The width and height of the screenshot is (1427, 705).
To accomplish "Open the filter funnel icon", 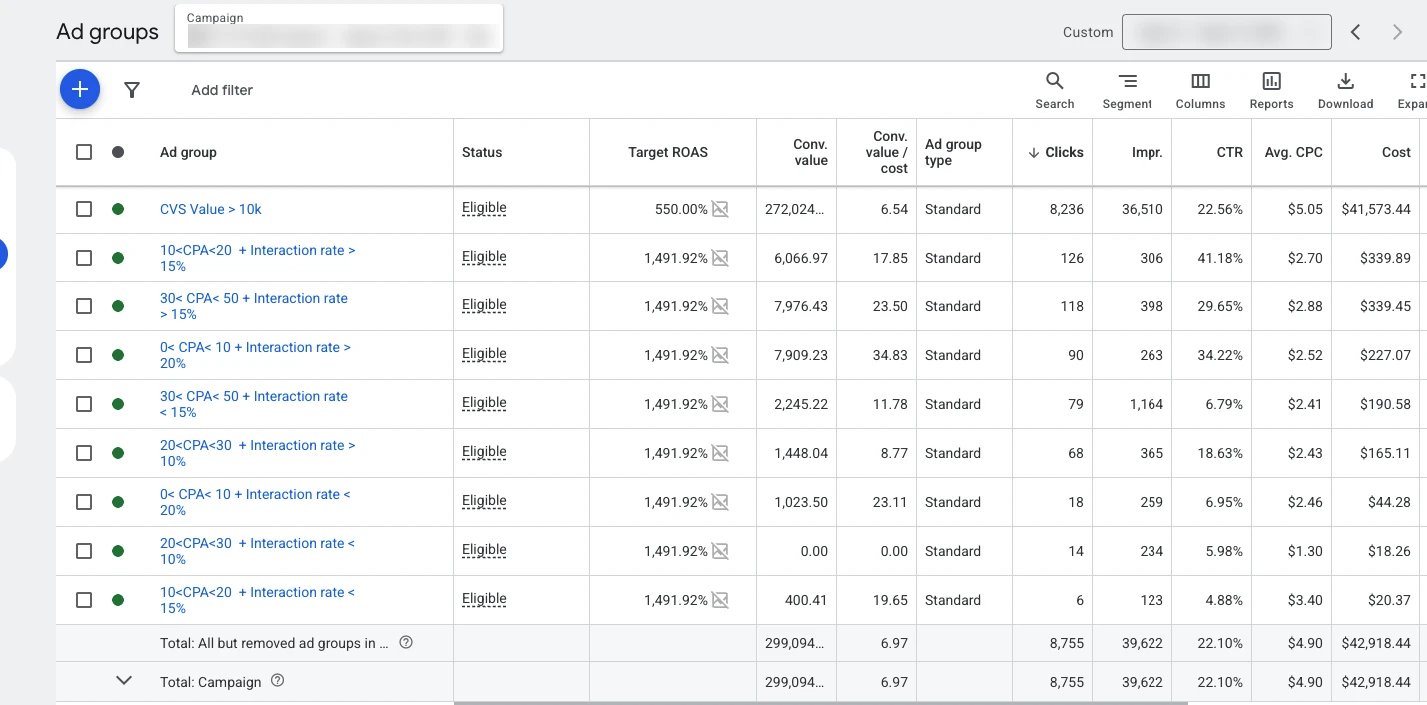I will tap(132, 90).
